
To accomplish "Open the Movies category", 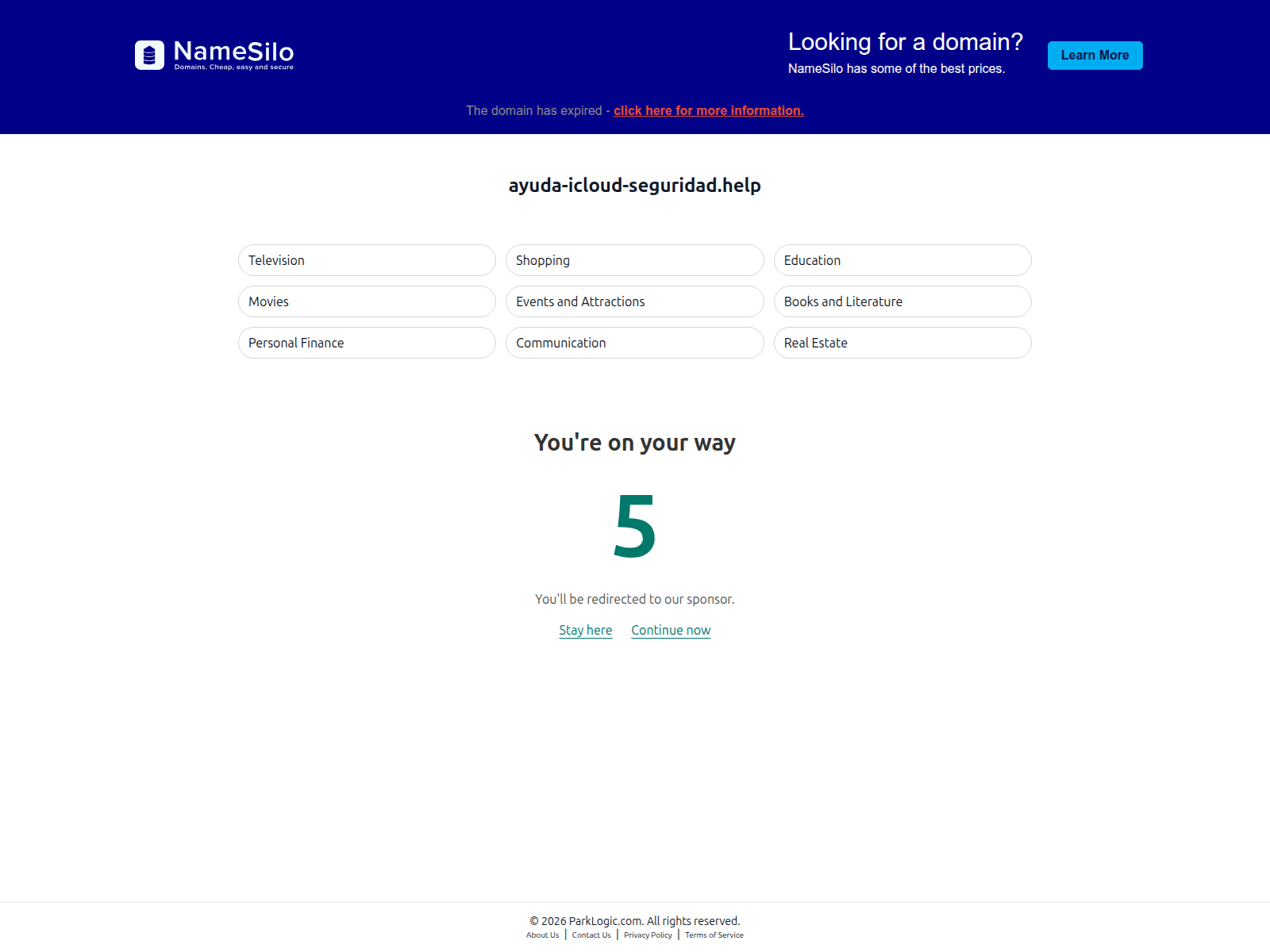I will click(367, 301).
